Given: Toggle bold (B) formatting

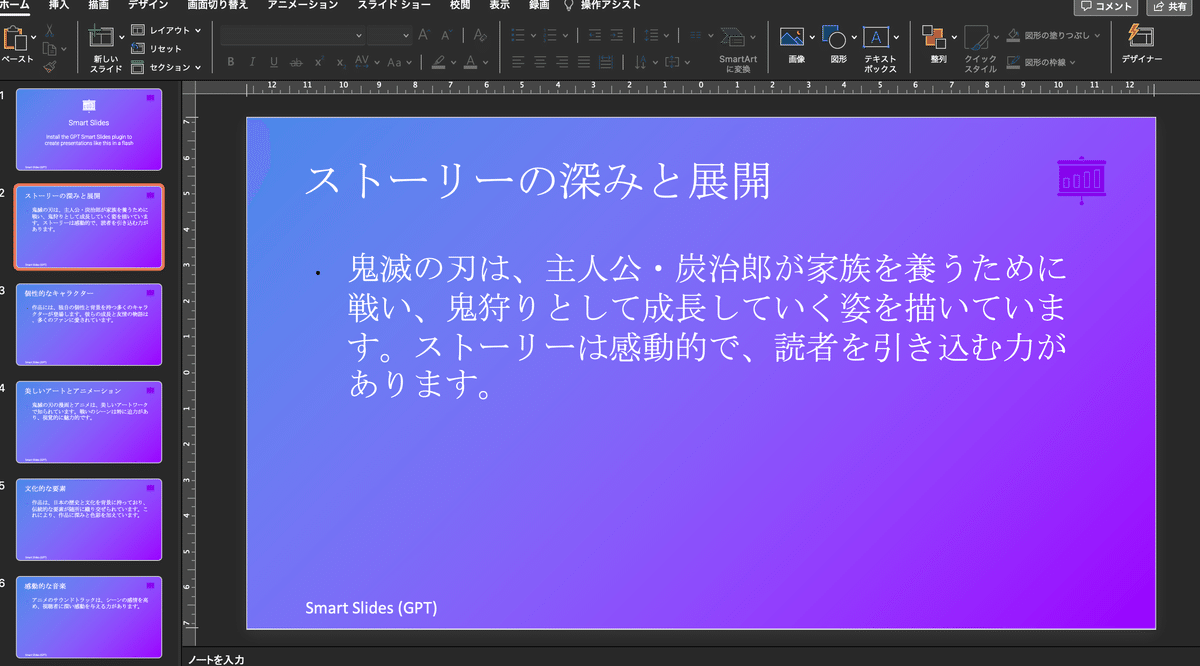Looking at the screenshot, I should (230, 62).
